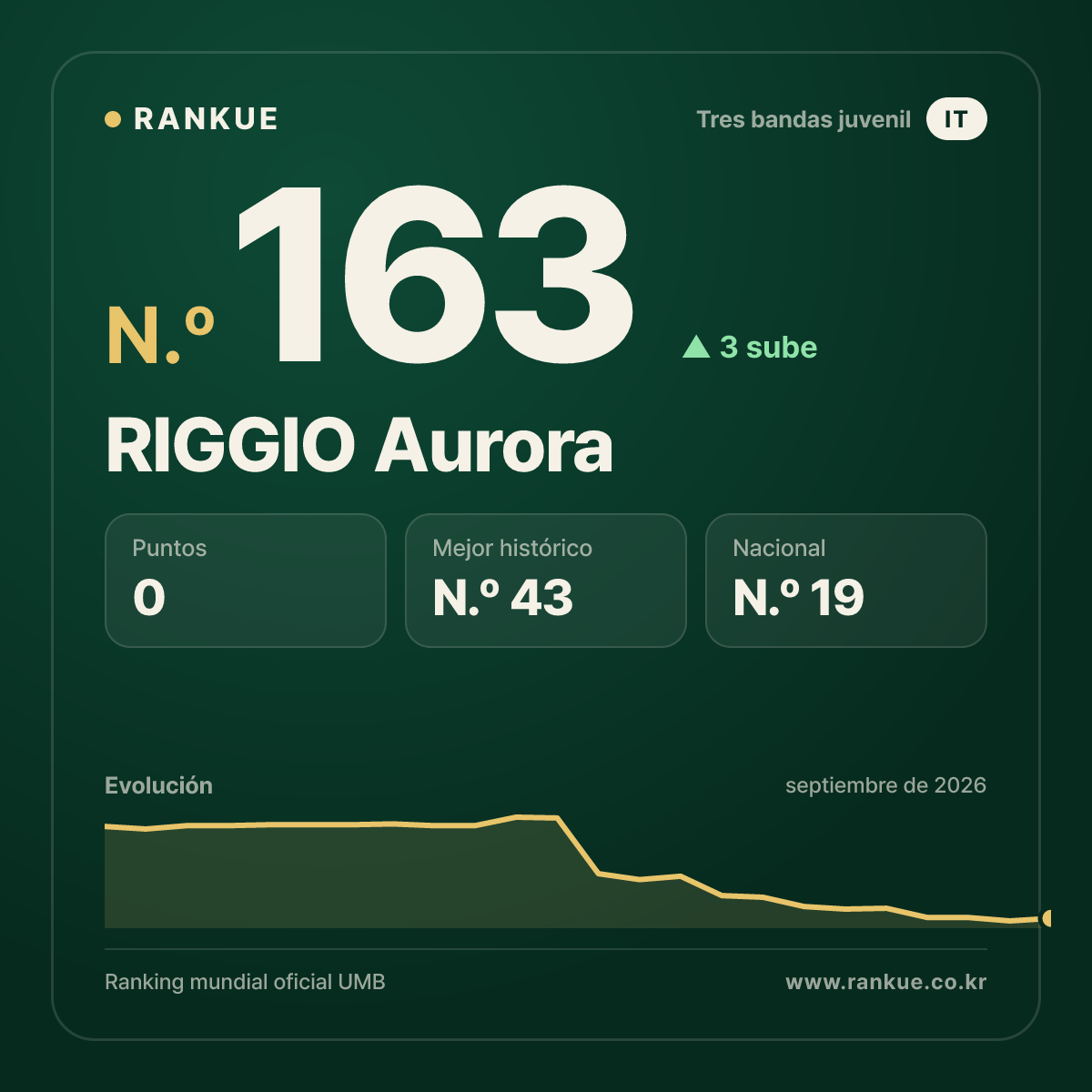Screen dimensions: 1092x1092
Task: Click the latest data point on the chart
Action: (1046, 918)
